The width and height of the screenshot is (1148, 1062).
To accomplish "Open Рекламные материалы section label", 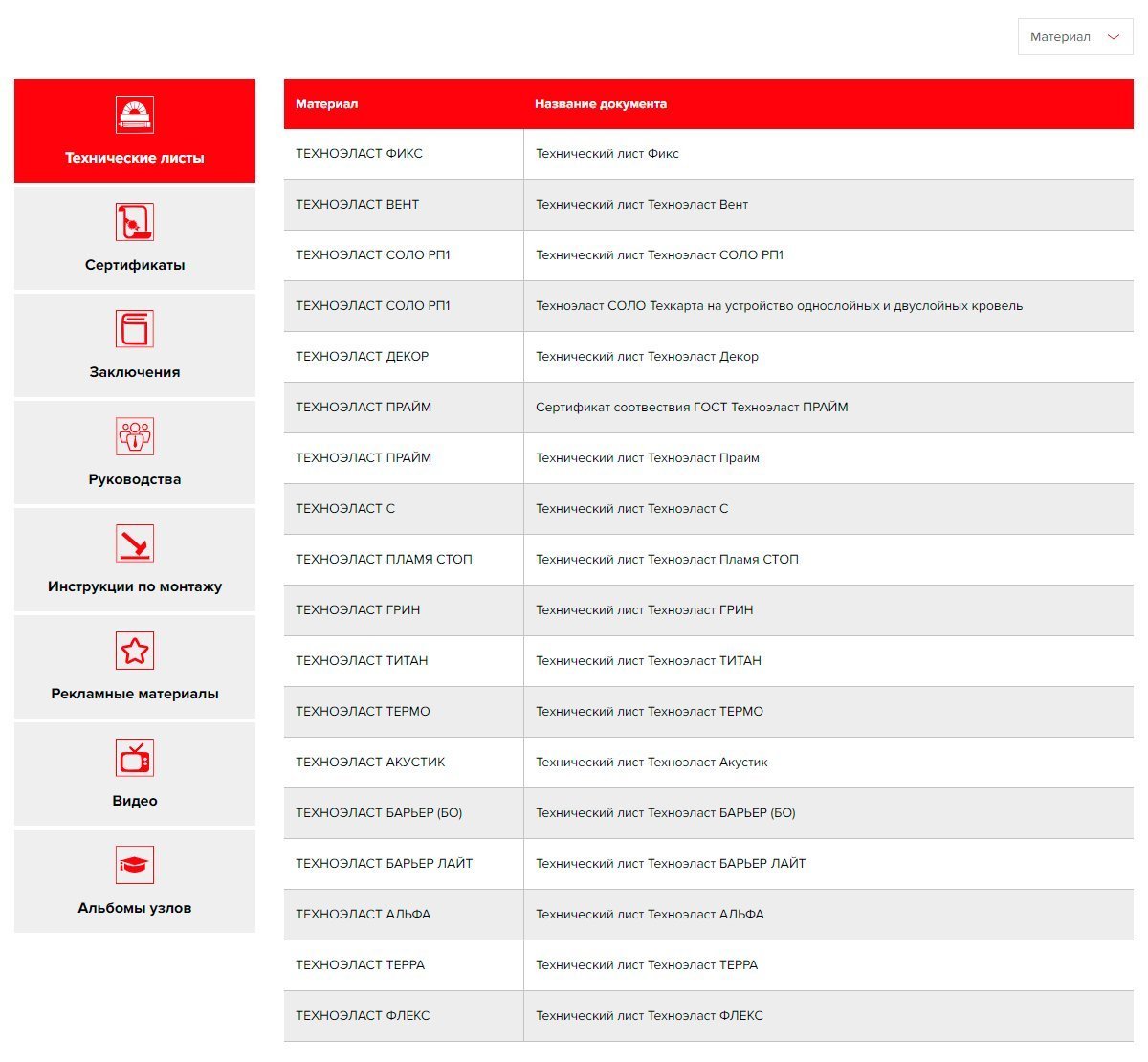I will (135, 694).
